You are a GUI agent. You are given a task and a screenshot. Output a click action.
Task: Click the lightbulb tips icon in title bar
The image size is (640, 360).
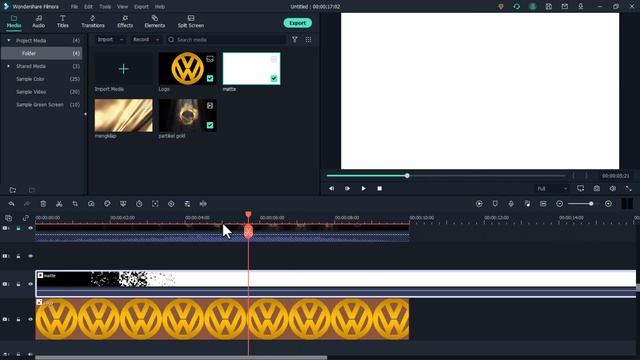(501, 7)
